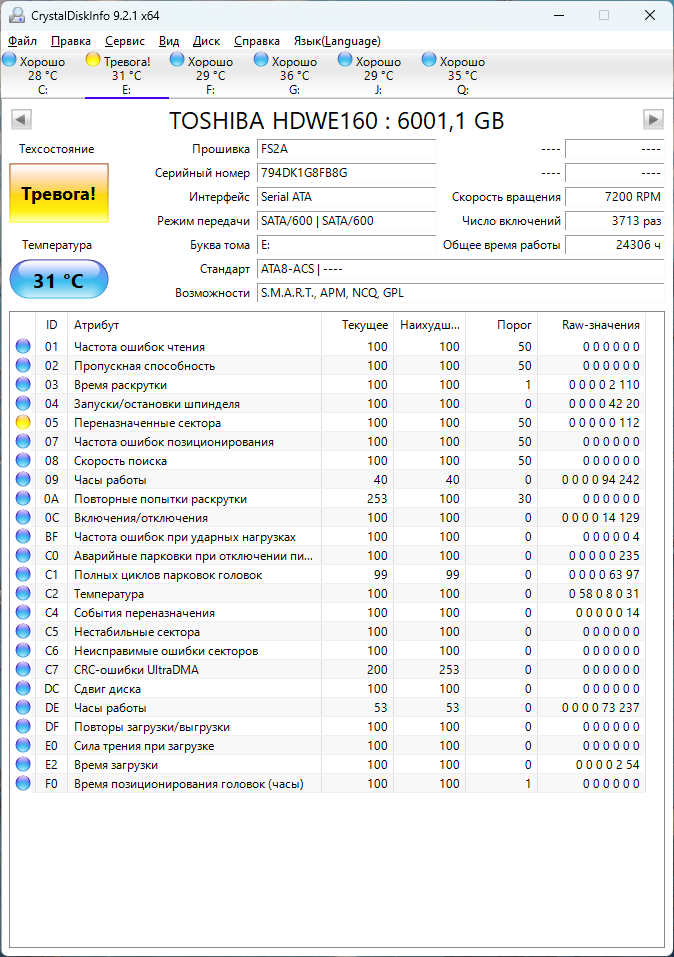
Task: Click the Стандарт field ATA8-ACS
Action: [x=460, y=269]
